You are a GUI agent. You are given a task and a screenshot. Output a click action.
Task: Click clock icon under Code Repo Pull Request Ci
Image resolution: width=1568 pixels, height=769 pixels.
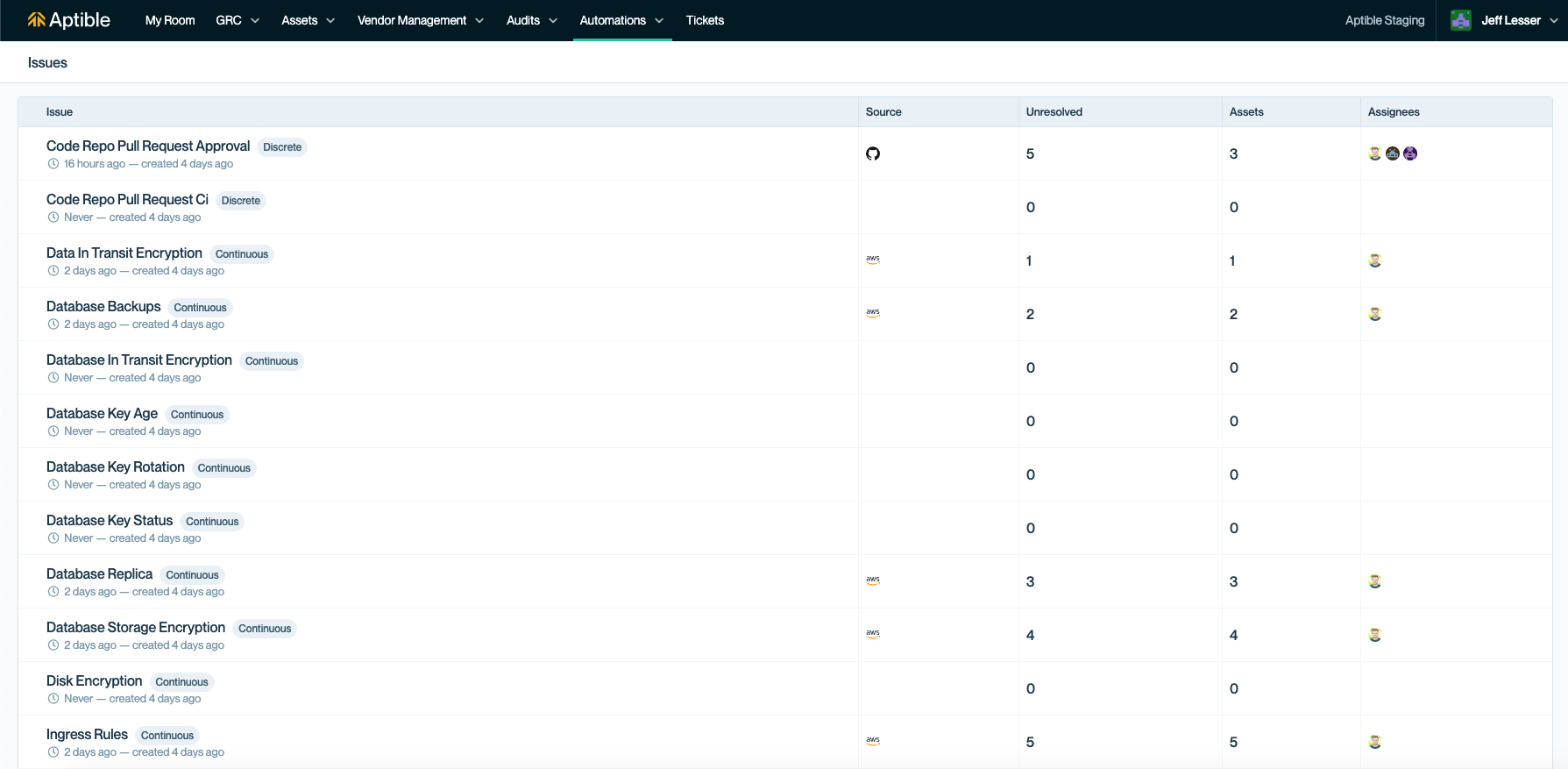click(53, 217)
